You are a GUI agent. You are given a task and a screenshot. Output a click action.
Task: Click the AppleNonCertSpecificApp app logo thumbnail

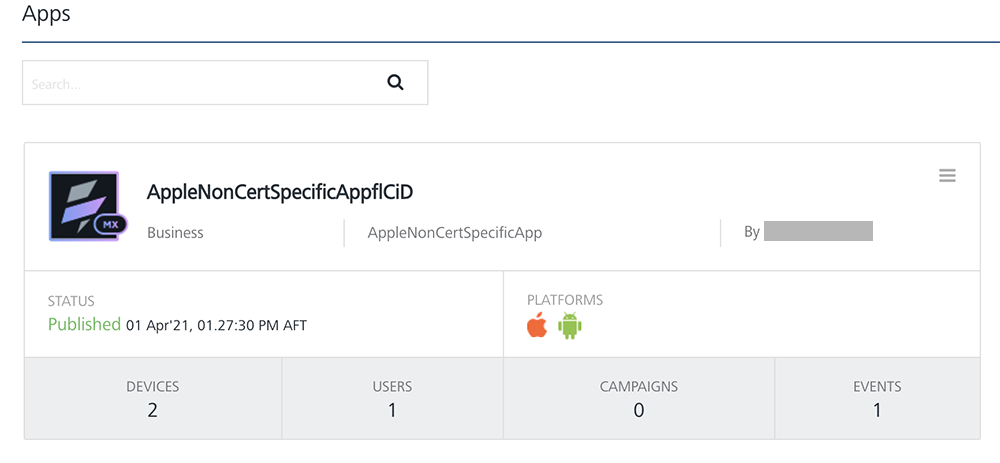pyautogui.click(x=84, y=206)
